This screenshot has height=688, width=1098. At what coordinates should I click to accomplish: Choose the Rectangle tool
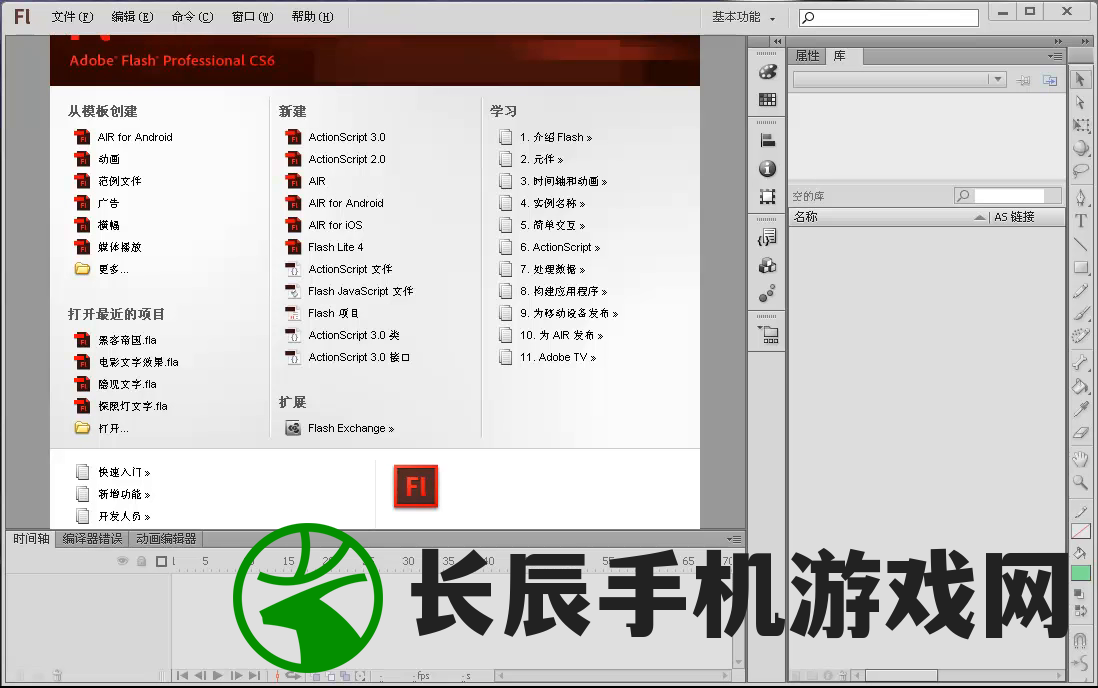1080,268
